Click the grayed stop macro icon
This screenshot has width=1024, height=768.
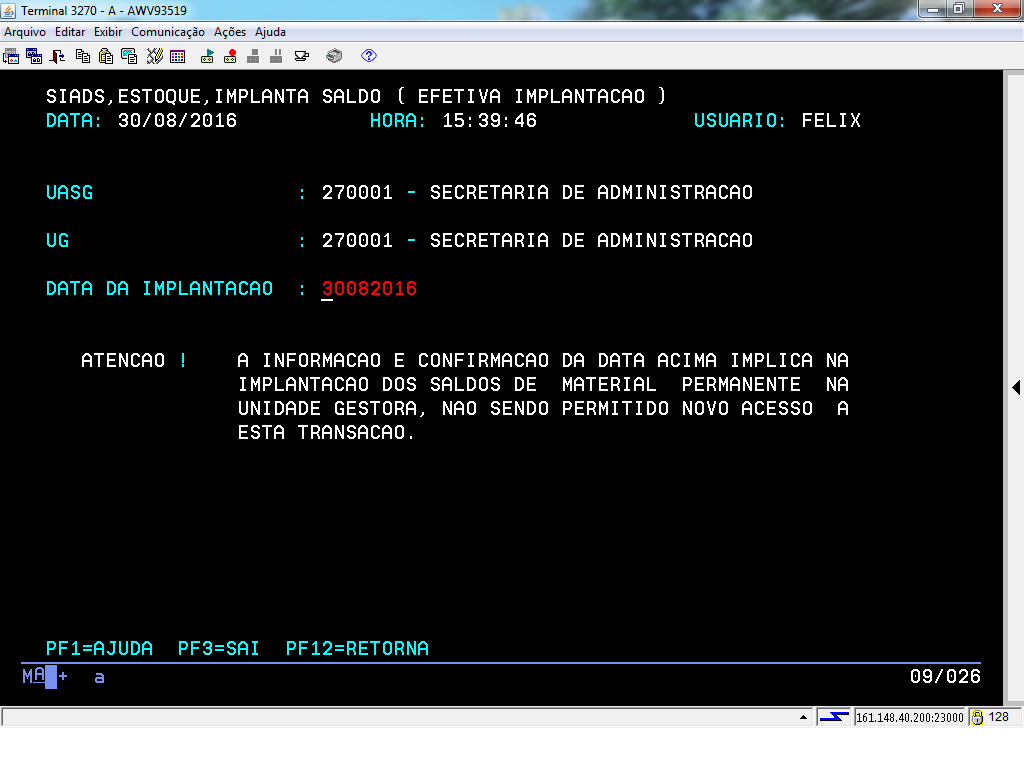coord(253,56)
